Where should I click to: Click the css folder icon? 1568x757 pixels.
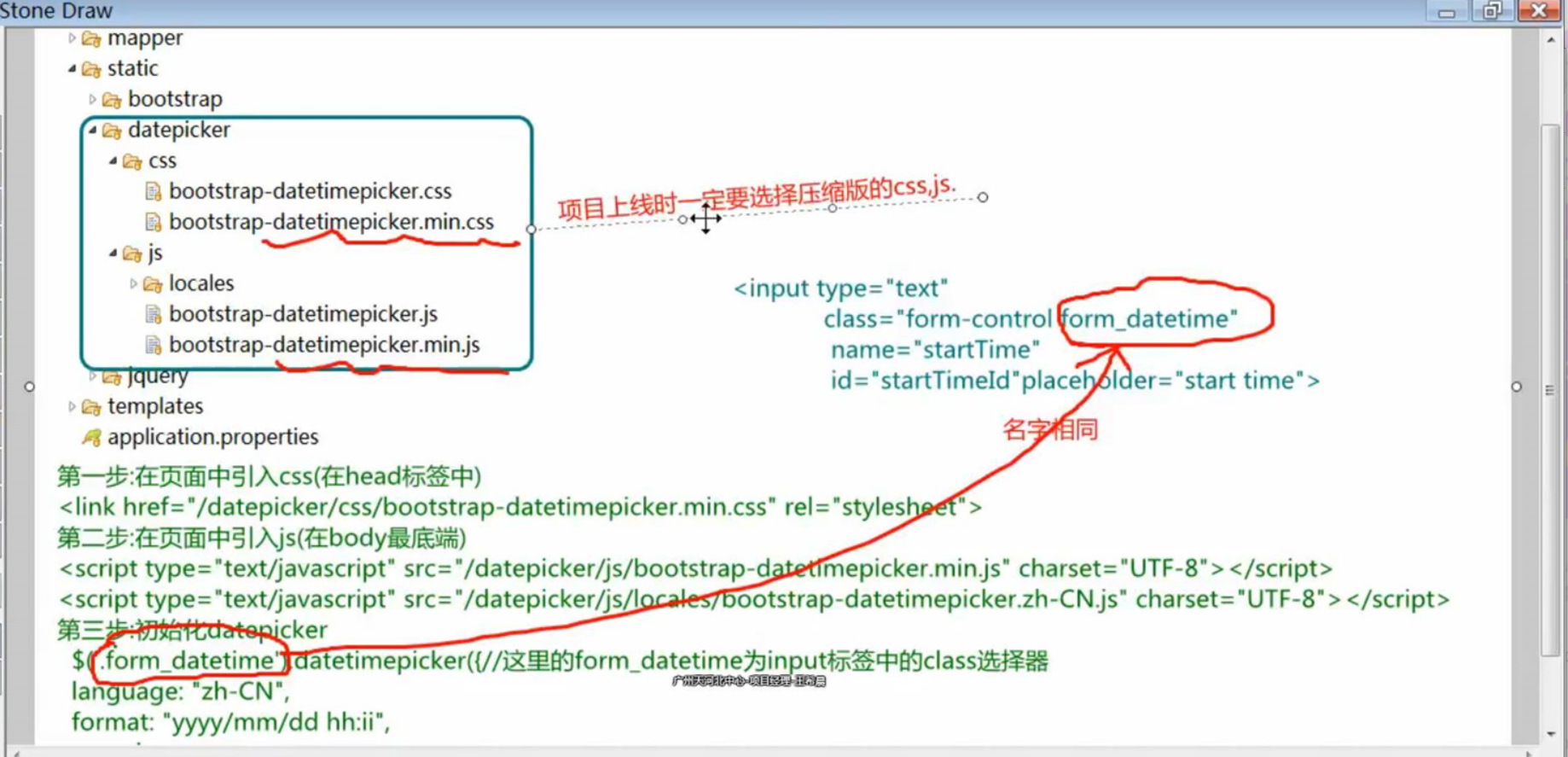(132, 161)
